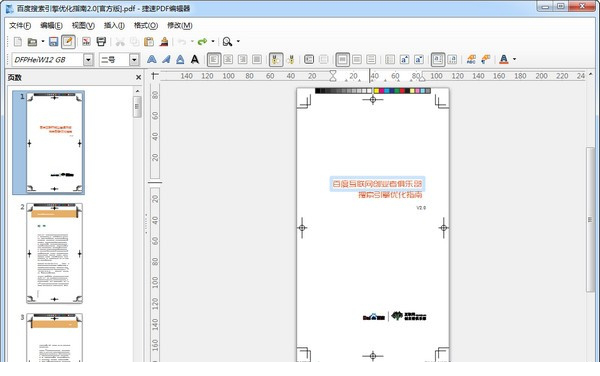Click the ruler tab-stop corner icon
Viewport: 600px width, 376px height.
[154, 76]
